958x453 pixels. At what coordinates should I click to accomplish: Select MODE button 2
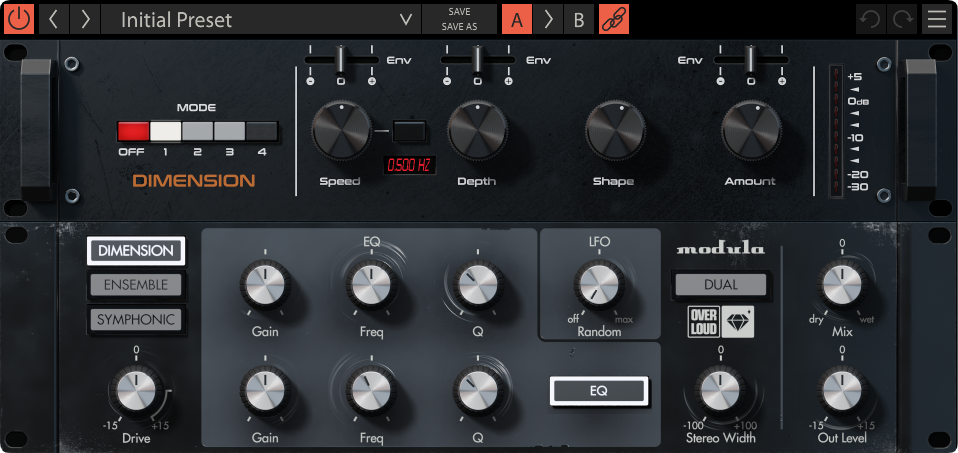(197, 131)
